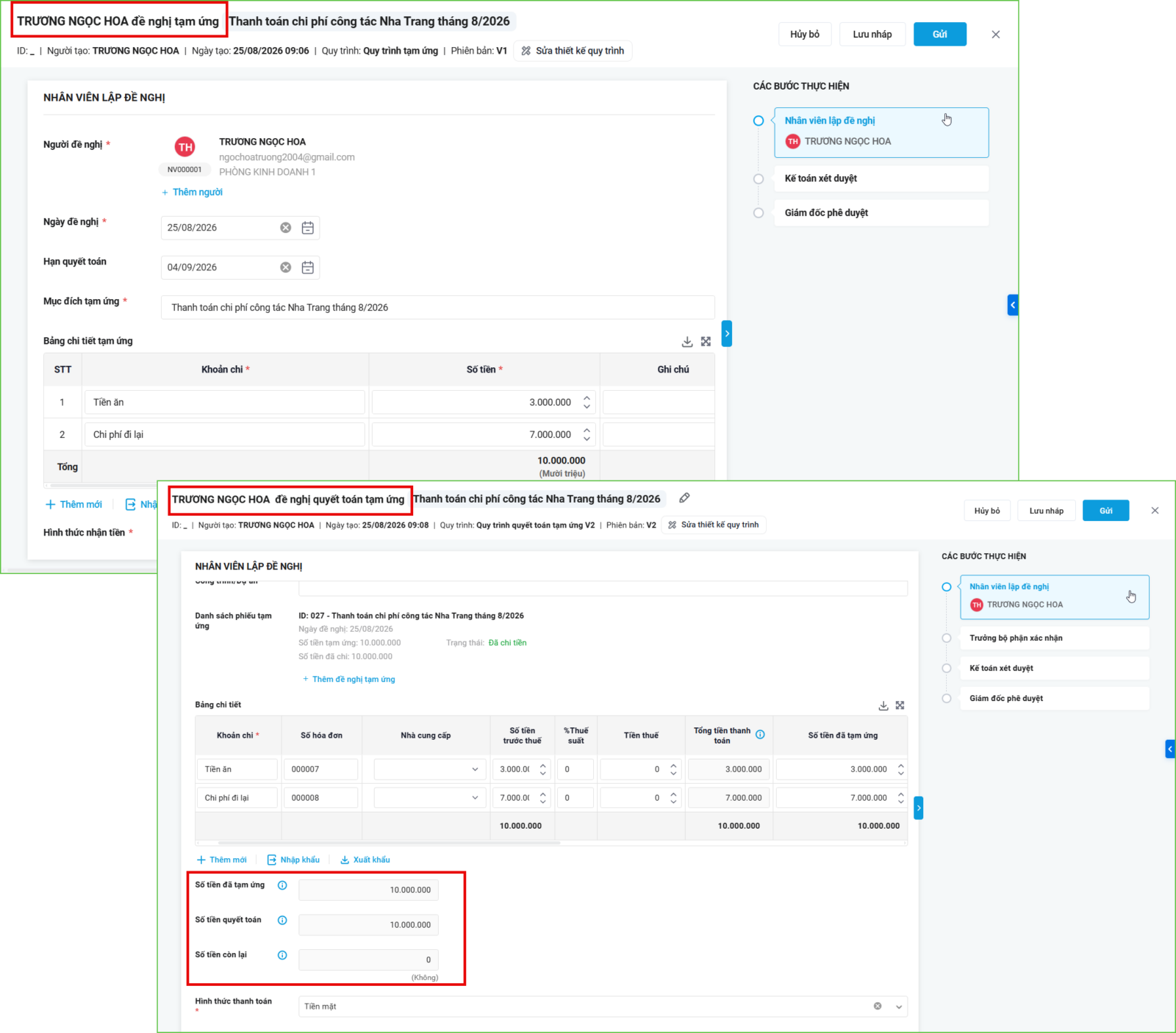The height and width of the screenshot is (1033, 1176).
Task: Click the Mục đích tạm ứng input field
Action: 438,308
